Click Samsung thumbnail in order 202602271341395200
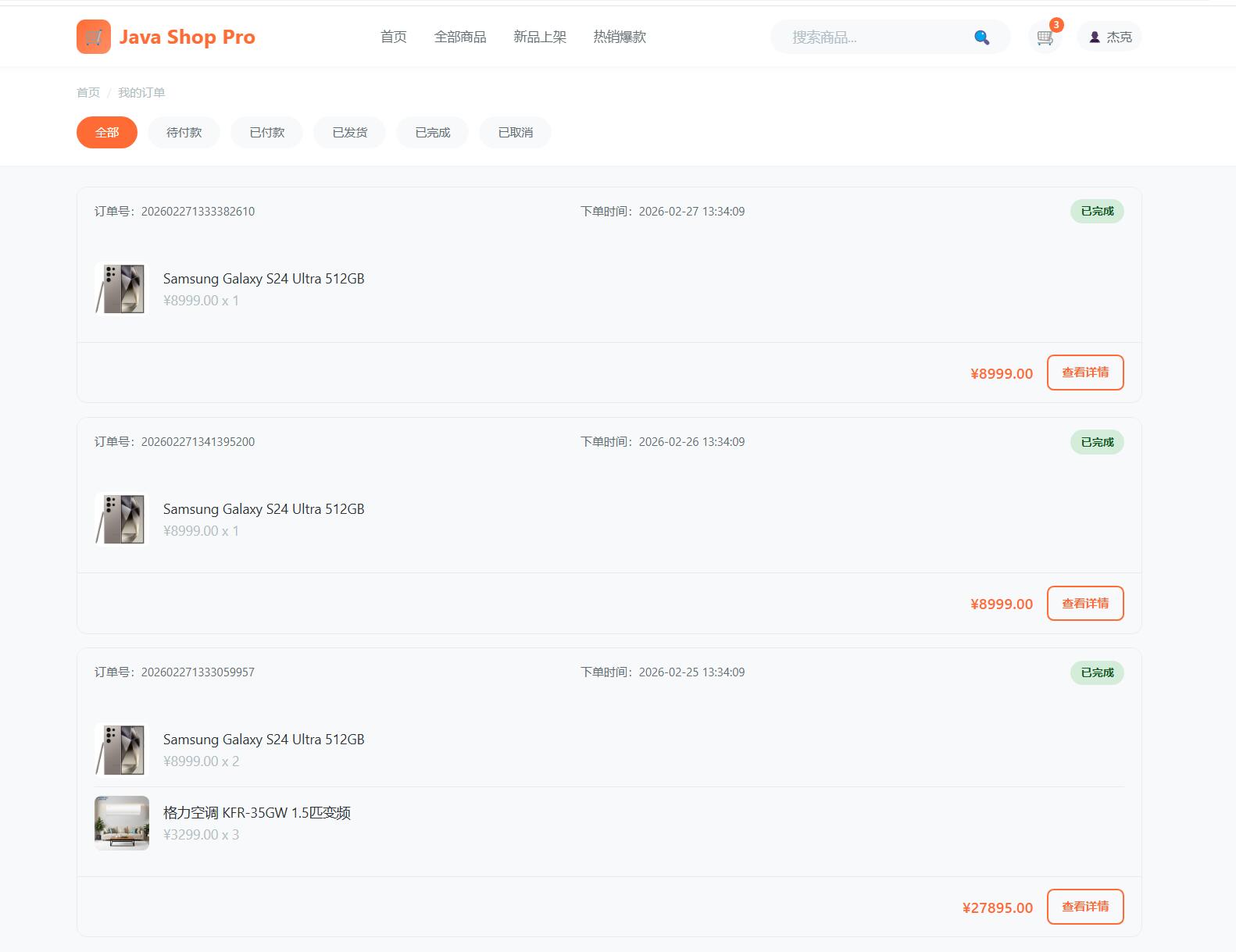The height and width of the screenshot is (952, 1236). tap(121, 519)
